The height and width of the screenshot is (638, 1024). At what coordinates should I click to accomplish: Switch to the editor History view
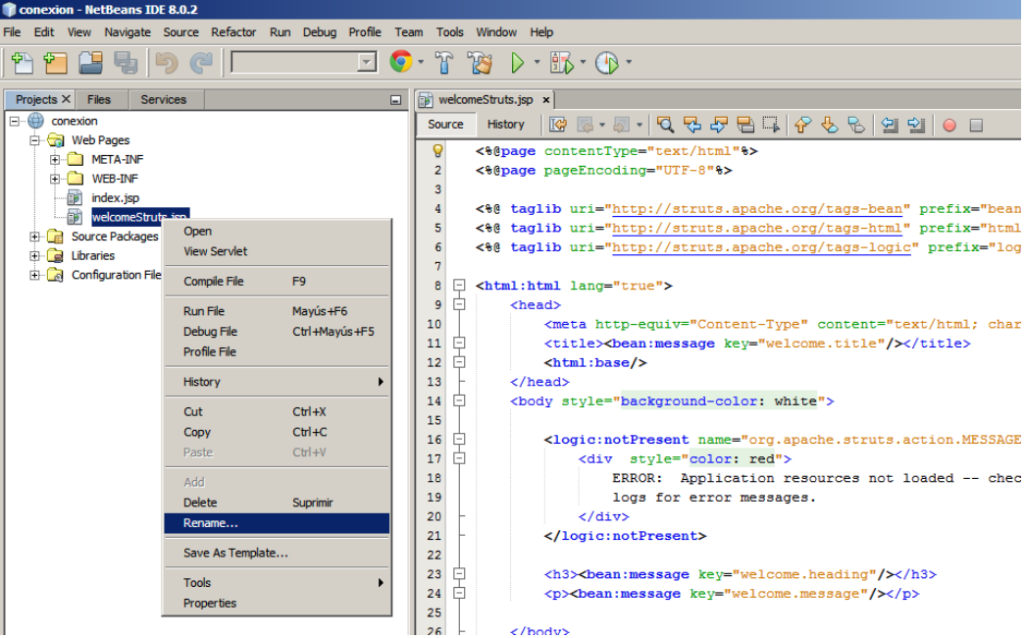505,124
